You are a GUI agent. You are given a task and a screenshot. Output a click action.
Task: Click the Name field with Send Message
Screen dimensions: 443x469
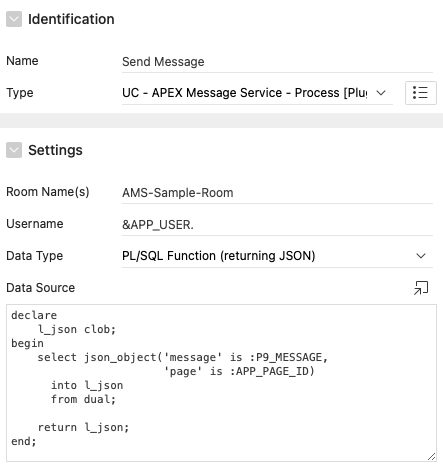pyautogui.click(x=277, y=62)
